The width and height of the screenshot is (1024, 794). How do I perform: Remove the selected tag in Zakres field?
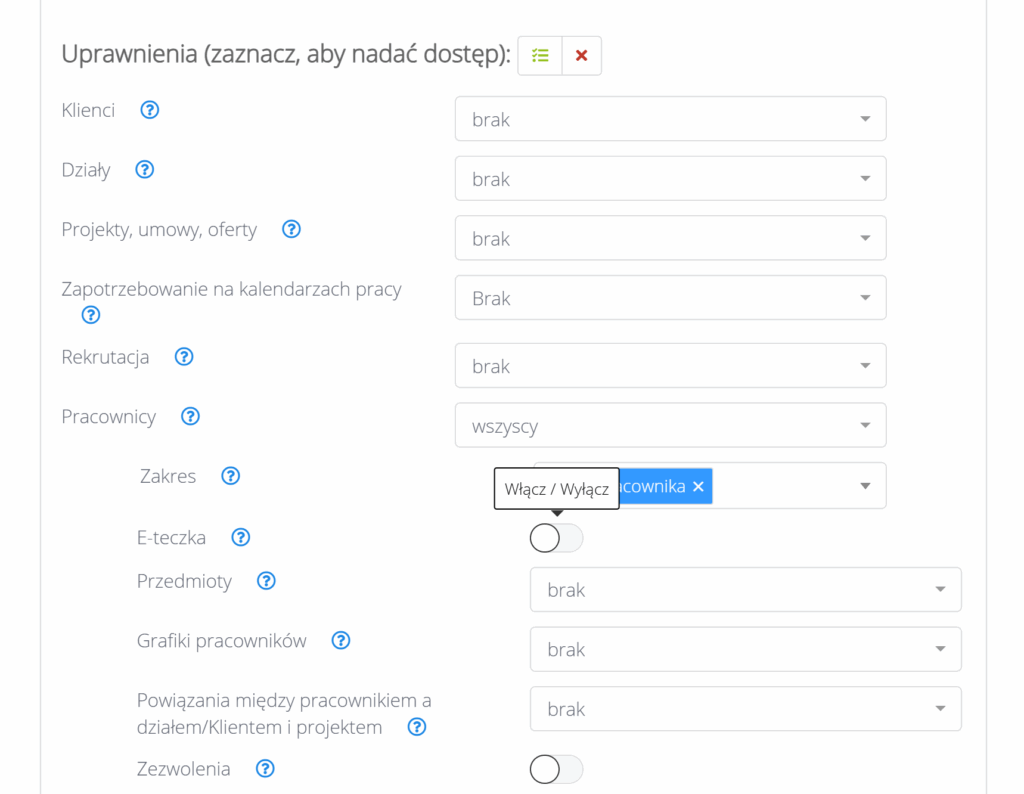coord(698,486)
